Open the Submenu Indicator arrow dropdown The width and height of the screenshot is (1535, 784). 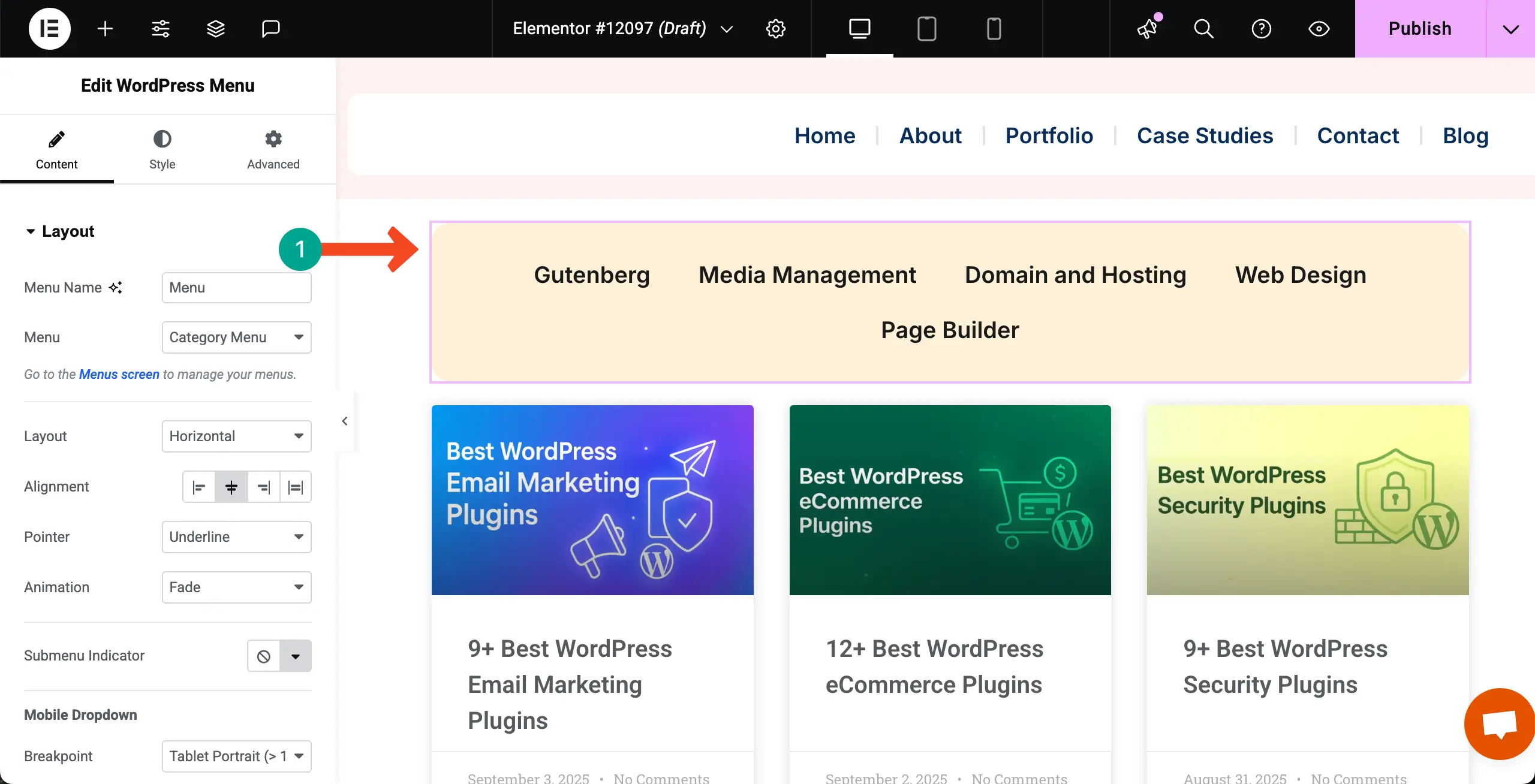[296, 656]
